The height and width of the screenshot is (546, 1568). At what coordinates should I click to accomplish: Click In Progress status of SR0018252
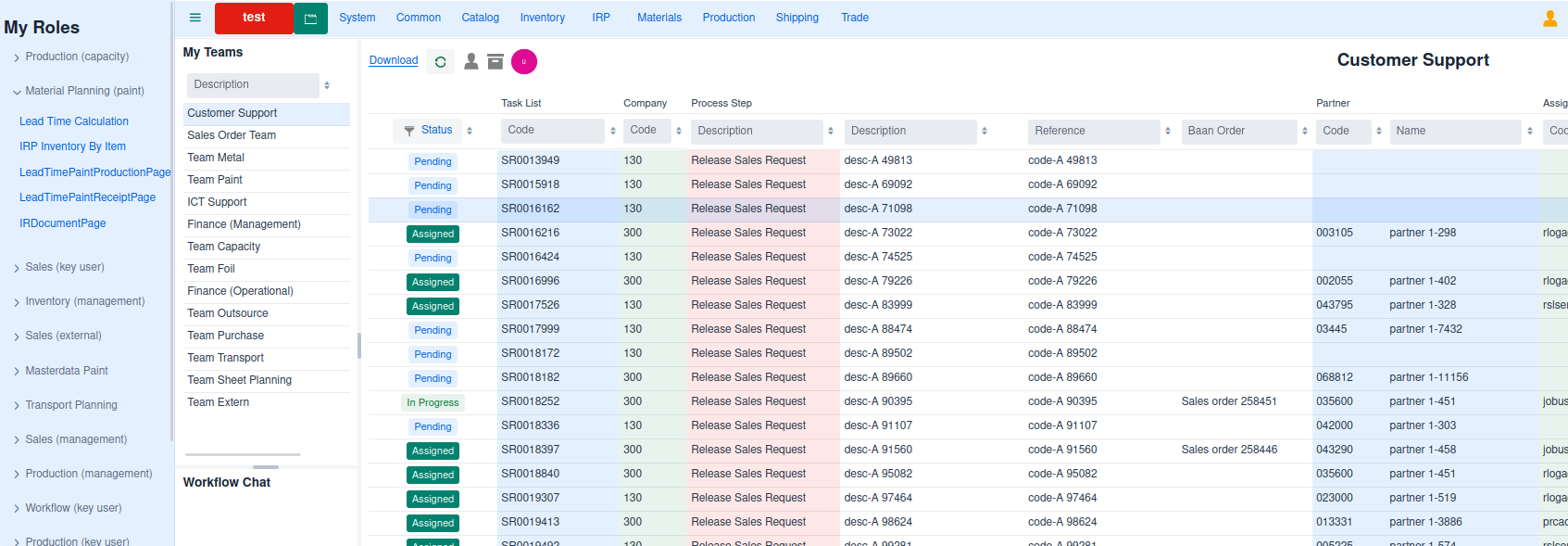point(433,402)
